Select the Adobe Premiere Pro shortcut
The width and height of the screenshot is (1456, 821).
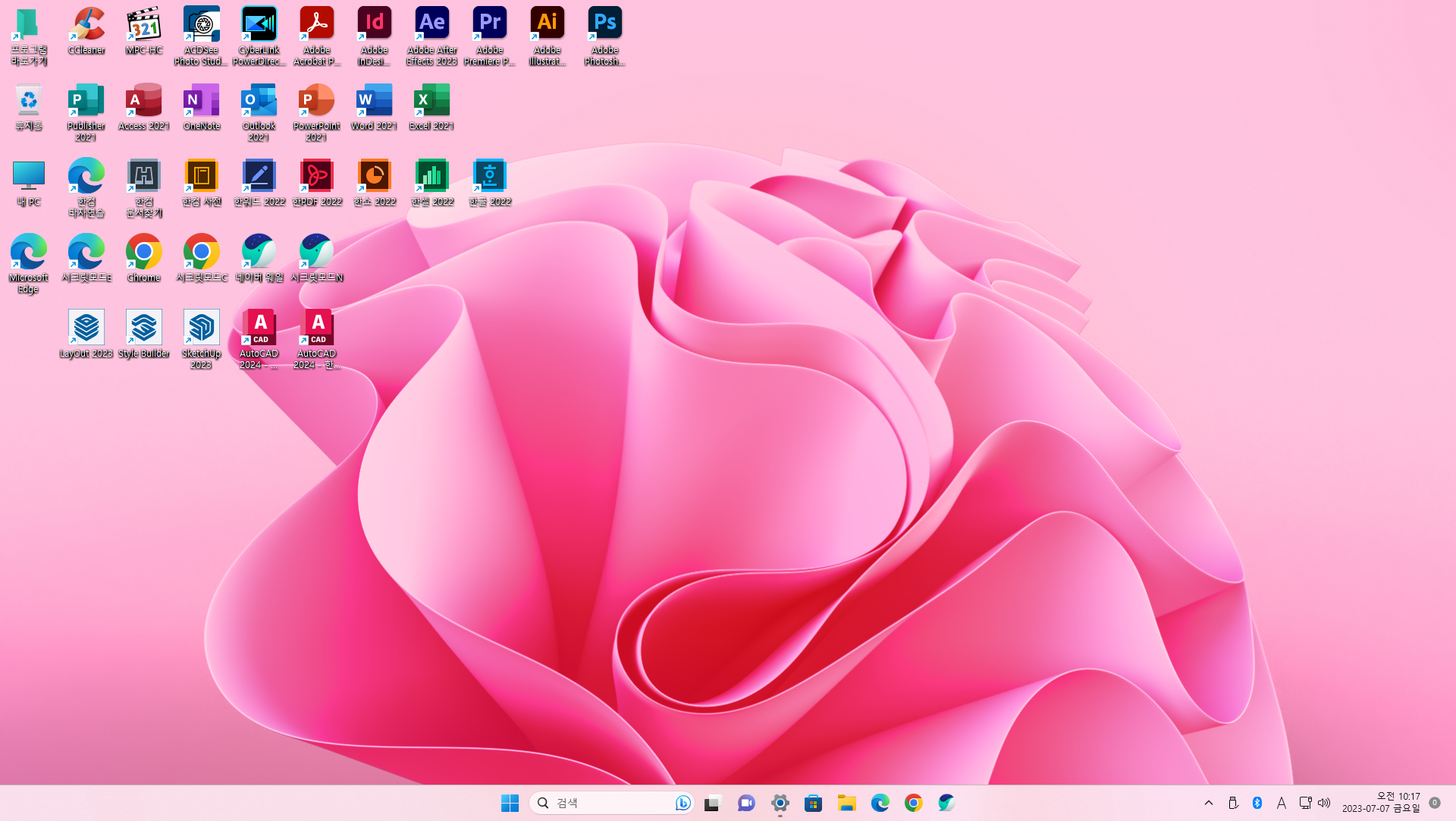pos(489,24)
